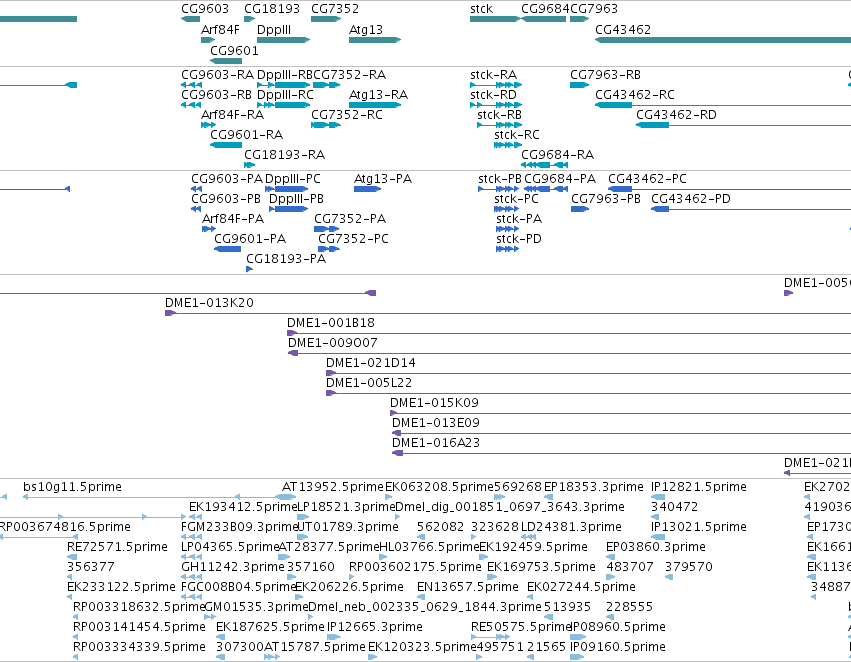Click the CG9603 gene label
The image size is (851, 662).
[205, 9]
